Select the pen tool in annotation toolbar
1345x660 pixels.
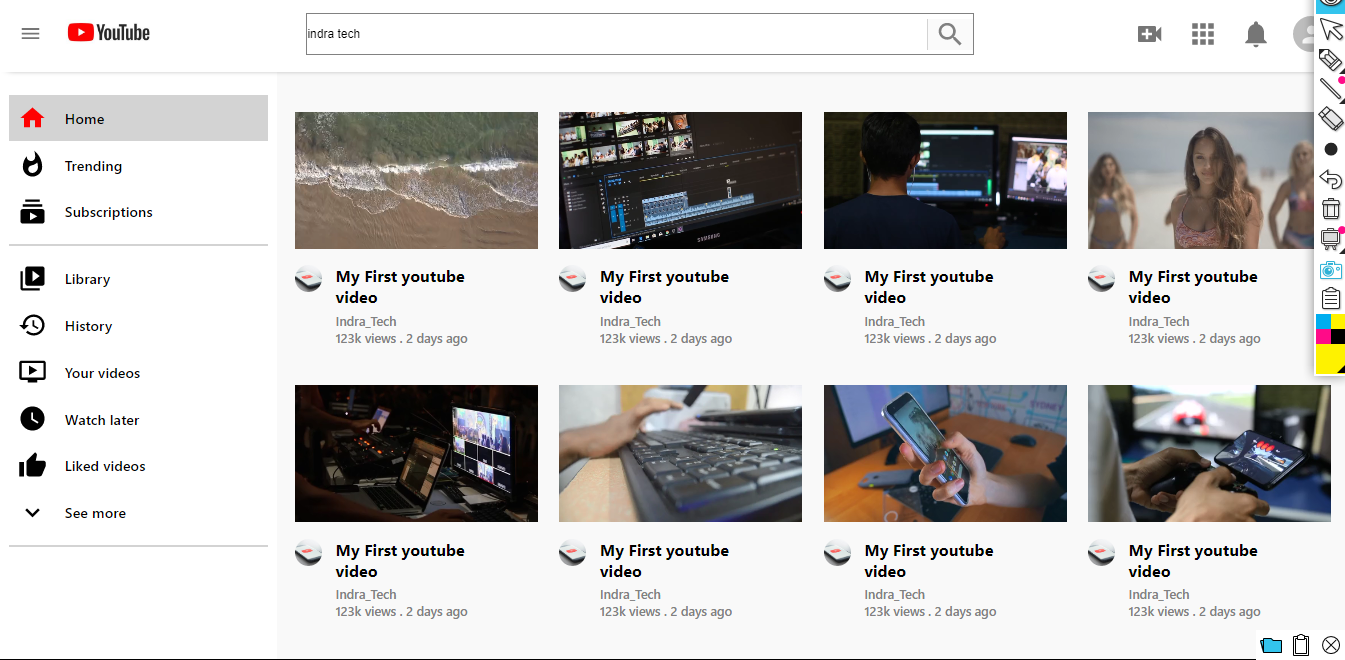pos(1331,59)
